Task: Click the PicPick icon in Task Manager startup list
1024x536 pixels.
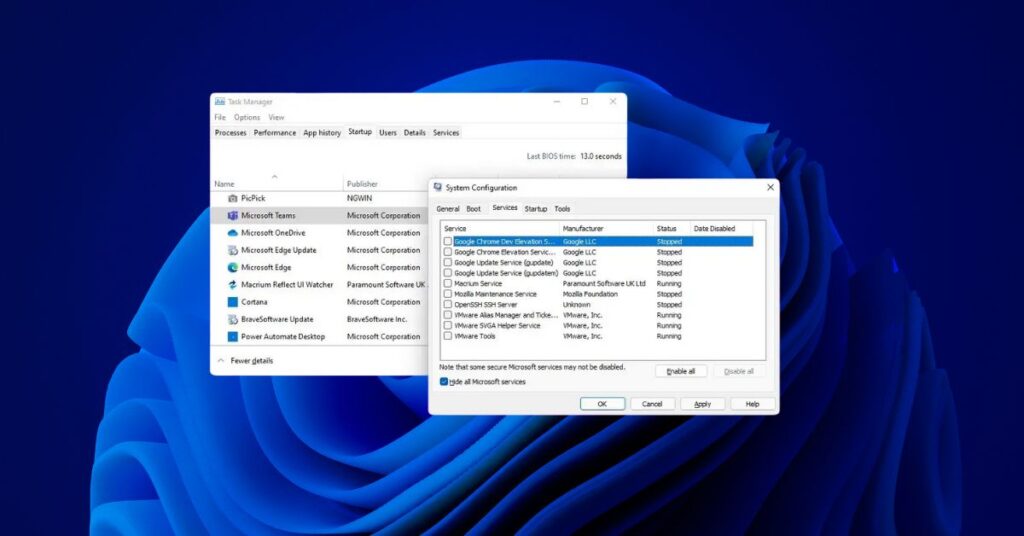Action: tap(232, 198)
